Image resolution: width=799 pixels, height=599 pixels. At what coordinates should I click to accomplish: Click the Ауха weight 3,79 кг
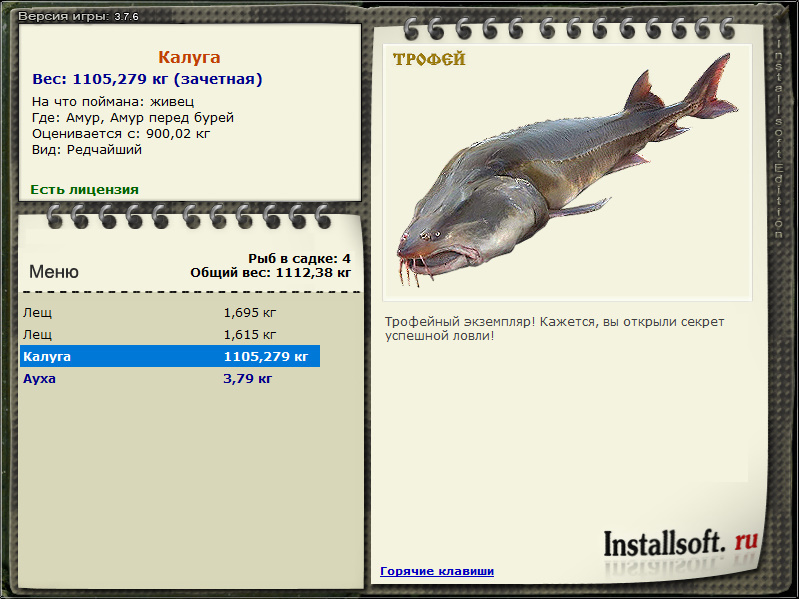tap(247, 378)
